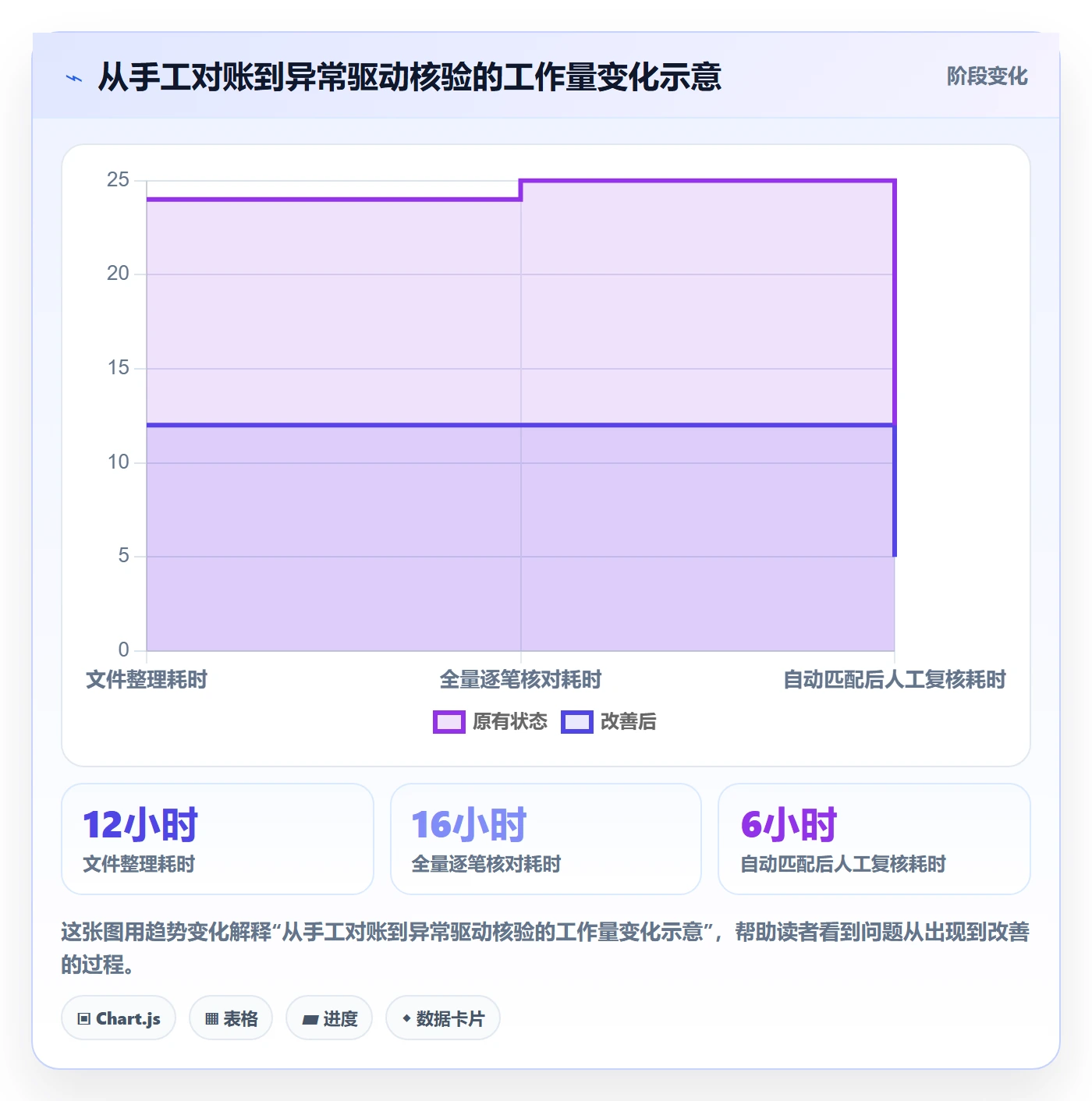Click the y-axis value 5

(x=124, y=556)
